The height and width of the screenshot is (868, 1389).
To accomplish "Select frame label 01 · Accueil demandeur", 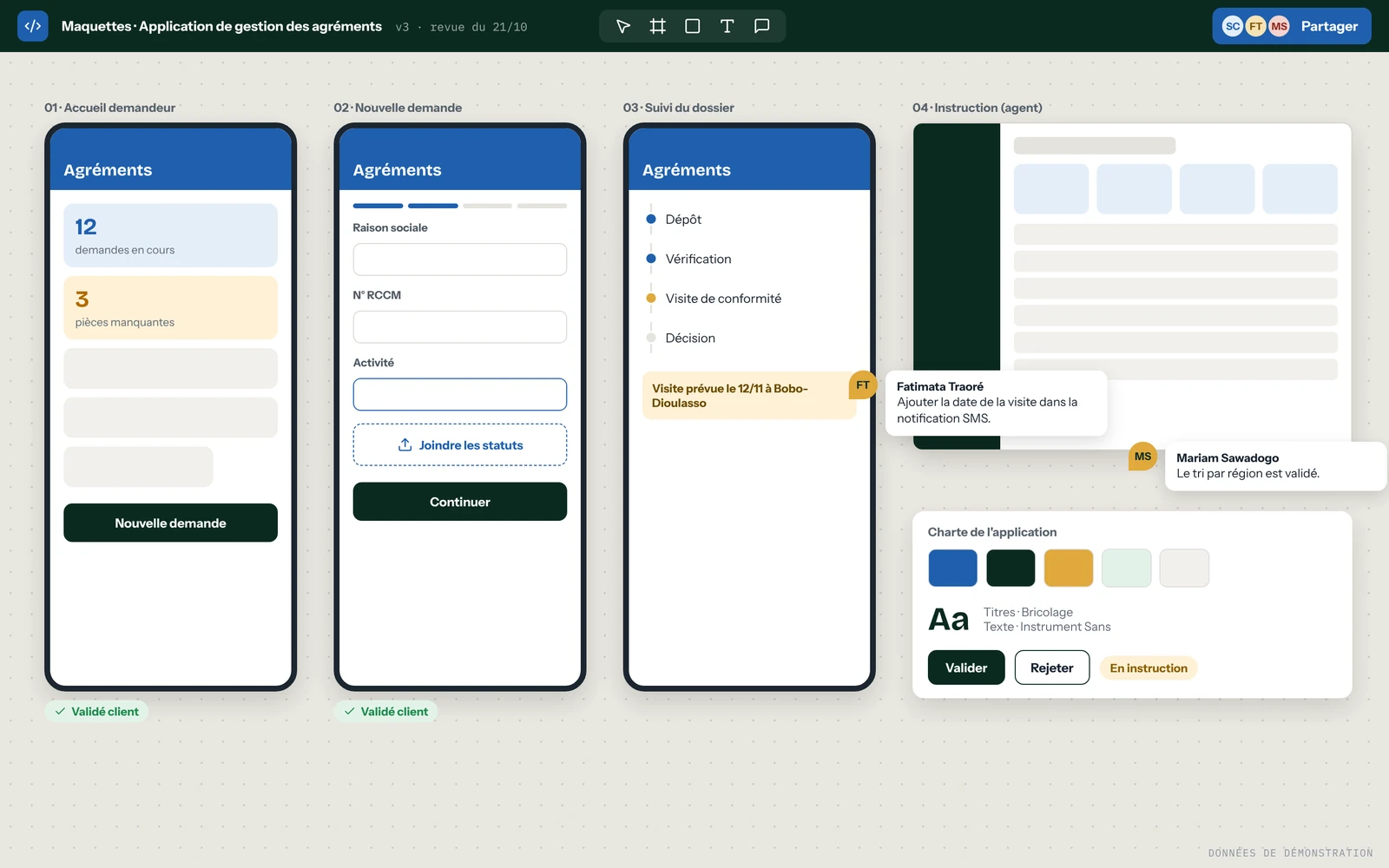I will 110,108.
